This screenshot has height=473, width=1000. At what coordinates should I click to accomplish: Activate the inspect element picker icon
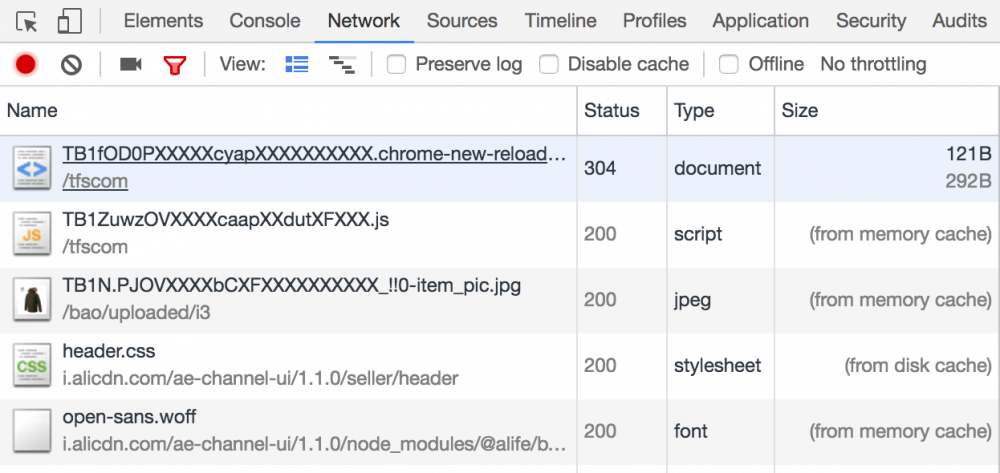coord(27,22)
